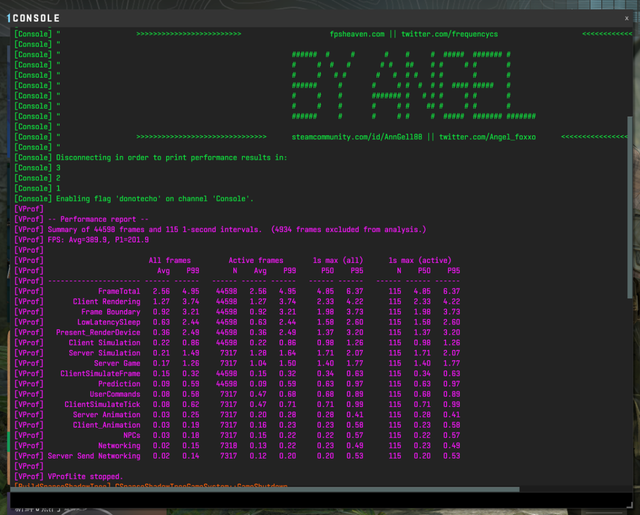Viewport: 640px width, 515px height.
Task: Select the Server Simulation row label
Action: 104,353
